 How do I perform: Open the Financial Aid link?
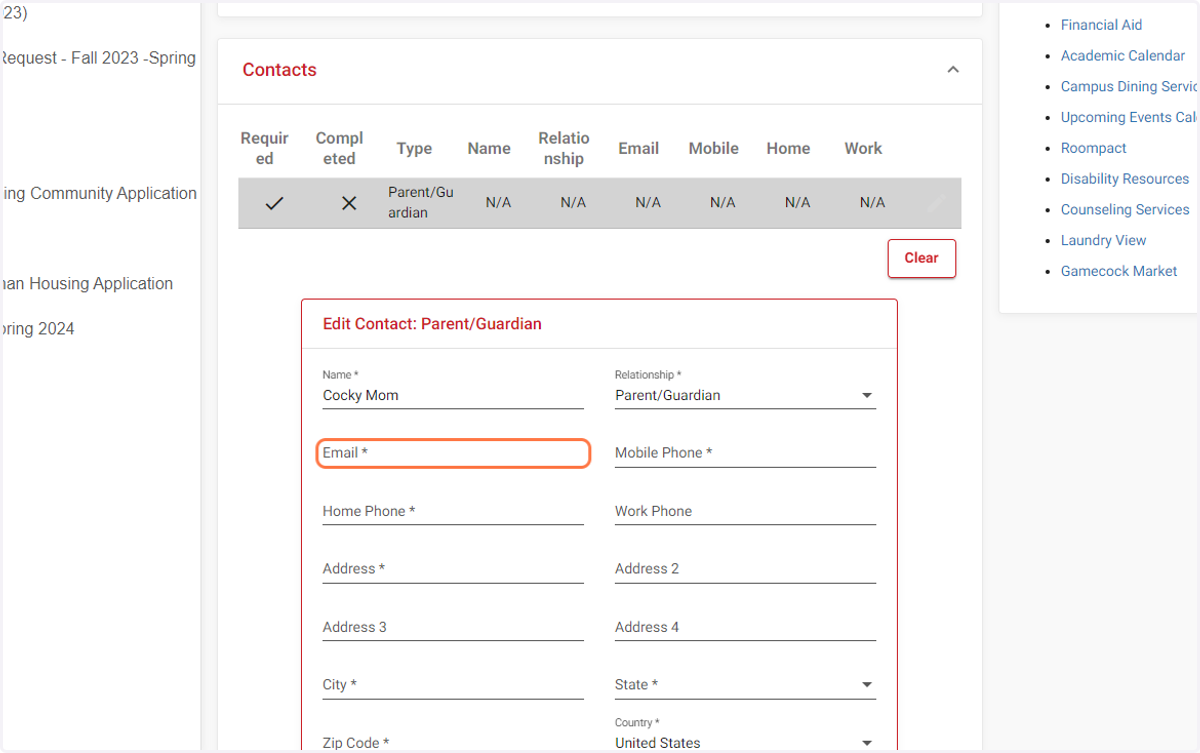coord(1101,25)
